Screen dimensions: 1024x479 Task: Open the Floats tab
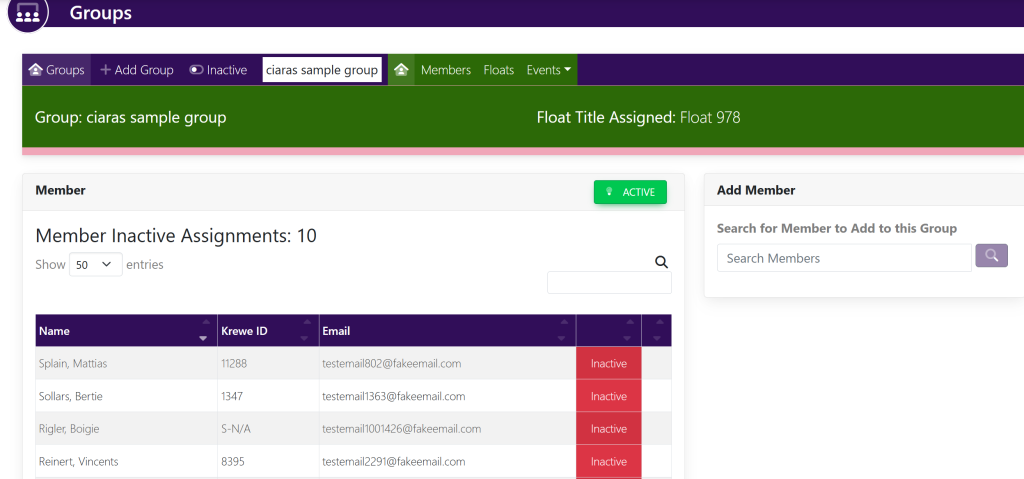pyautogui.click(x=498, y=70)
